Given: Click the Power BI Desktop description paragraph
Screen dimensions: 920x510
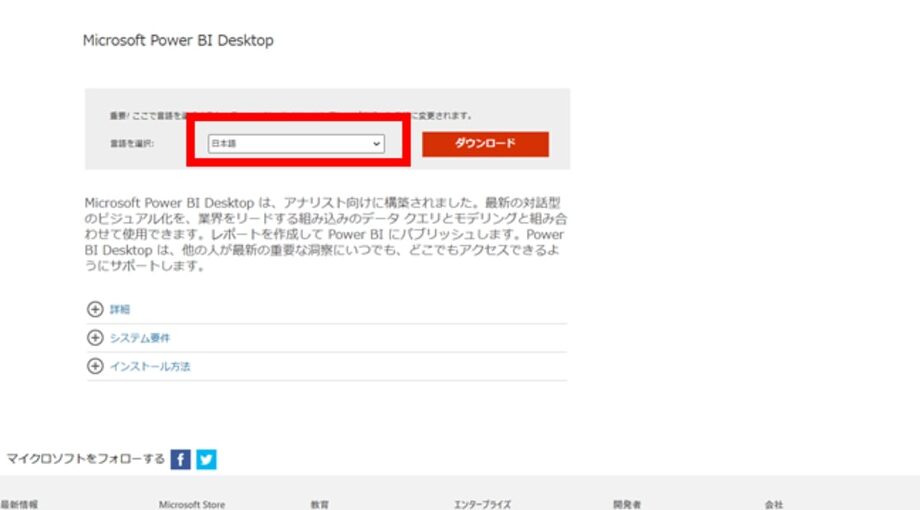Looking at the screenshot, I should coord(326,234).
